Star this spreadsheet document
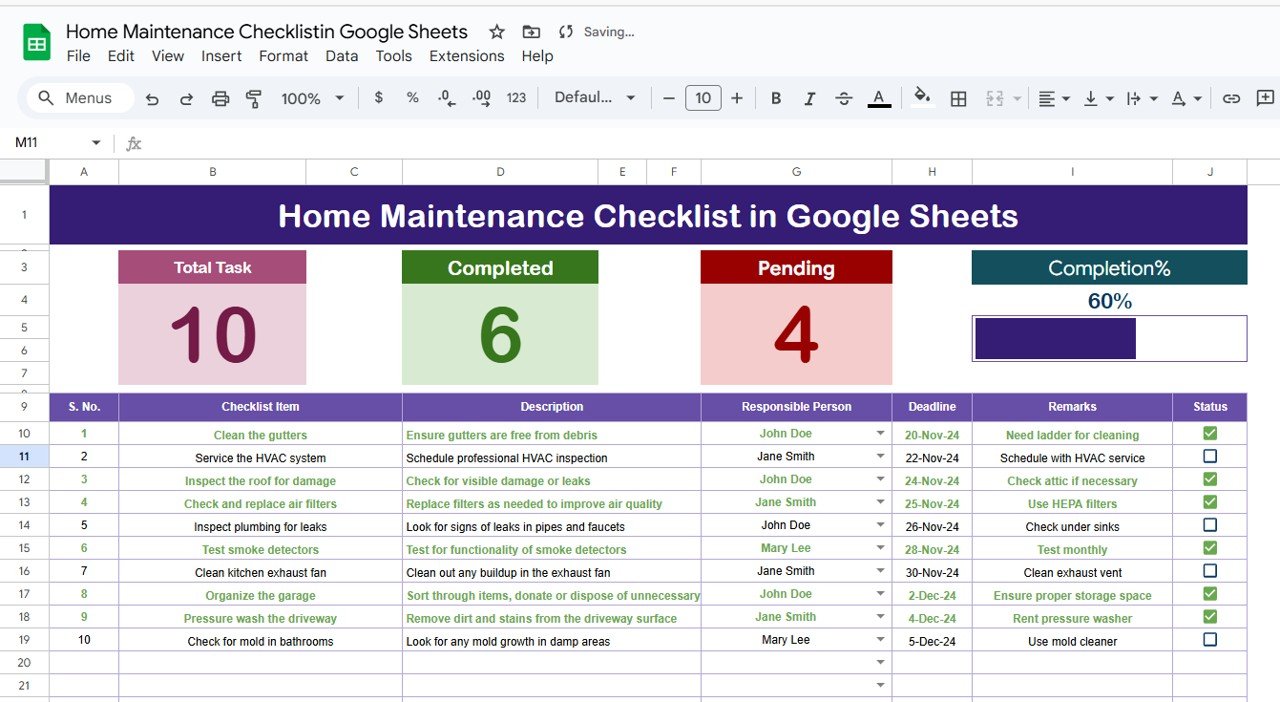This screenshot has height=702, width=1280. point(497,32)
